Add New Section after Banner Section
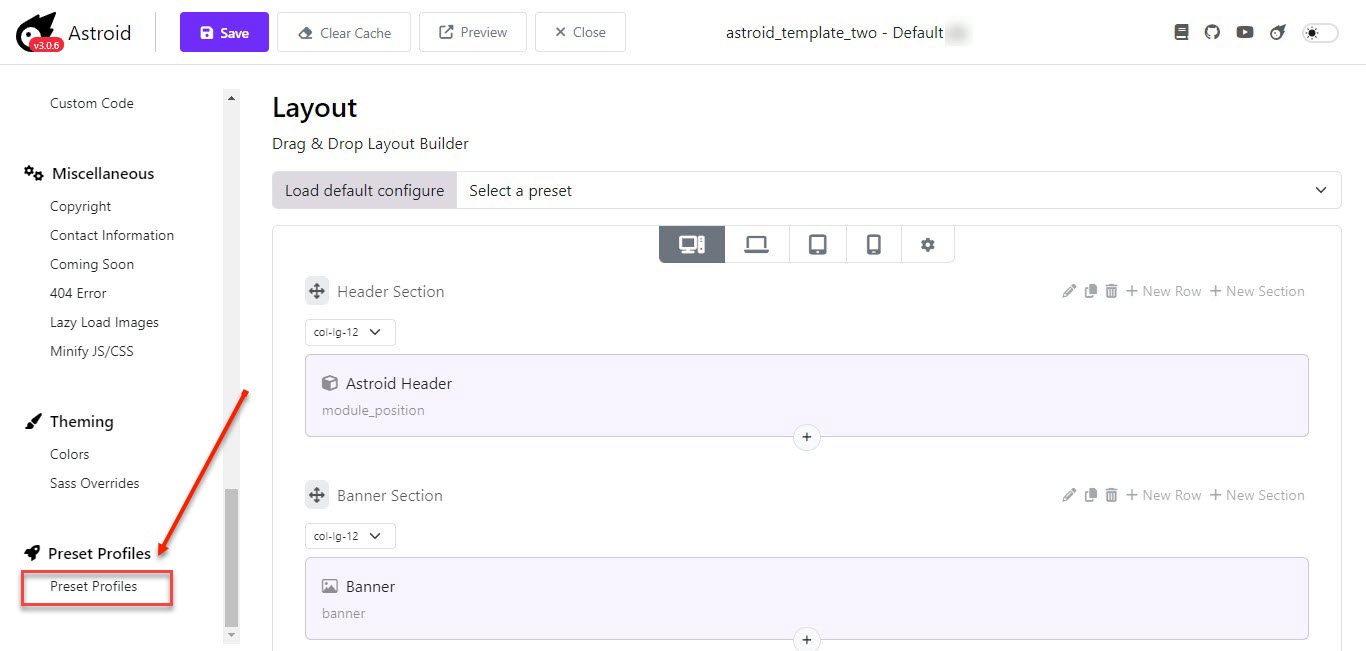 [1257, 495]
